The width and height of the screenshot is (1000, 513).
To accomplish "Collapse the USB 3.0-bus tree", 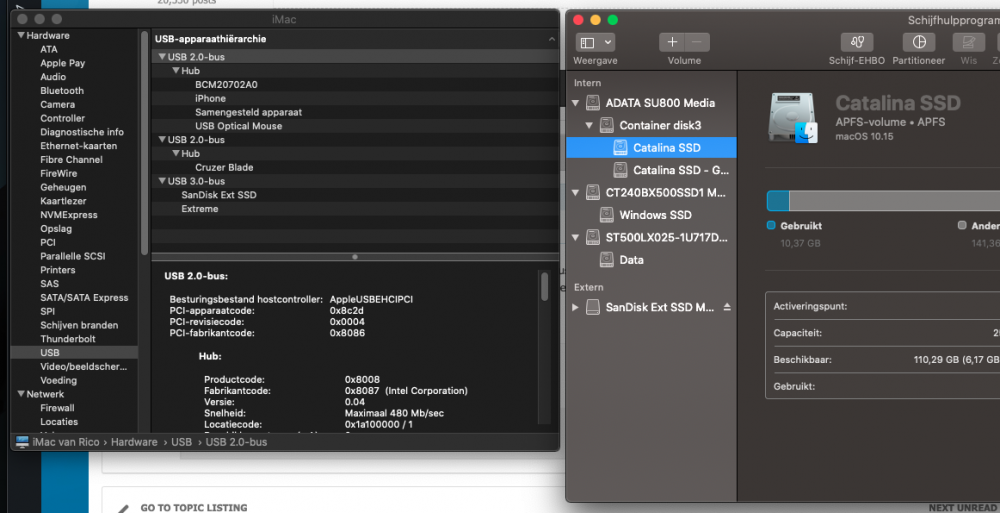I will [162, 181].
